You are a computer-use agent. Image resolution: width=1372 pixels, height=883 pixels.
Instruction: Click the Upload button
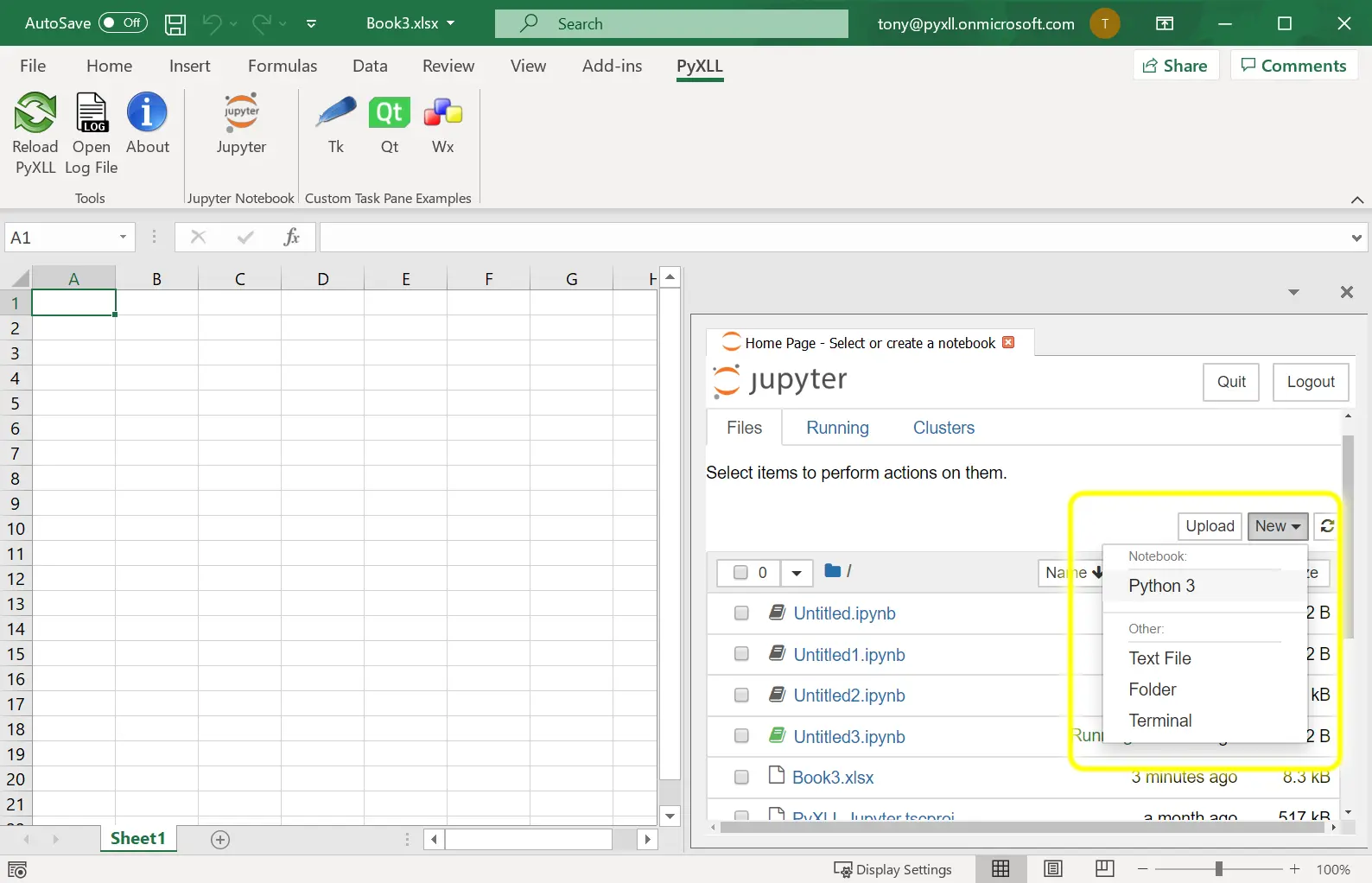click(1210, 525)
